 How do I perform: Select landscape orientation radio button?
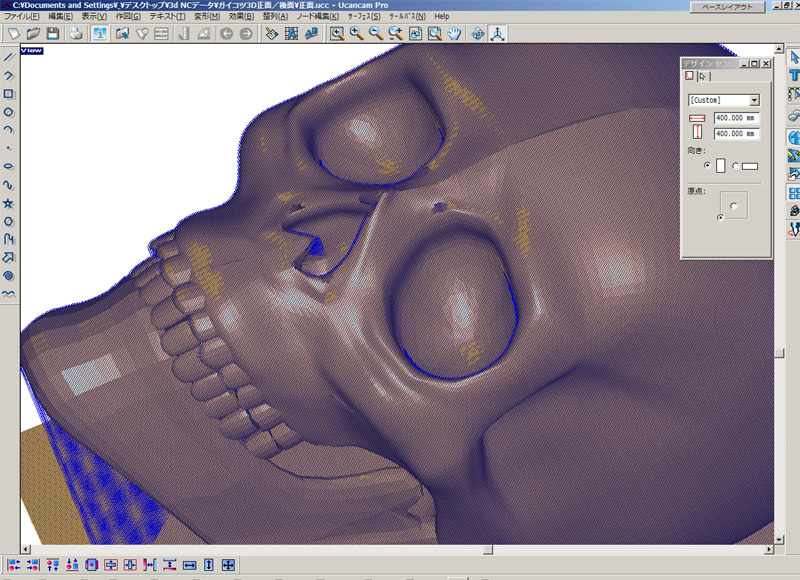click(x=737, y=165)
